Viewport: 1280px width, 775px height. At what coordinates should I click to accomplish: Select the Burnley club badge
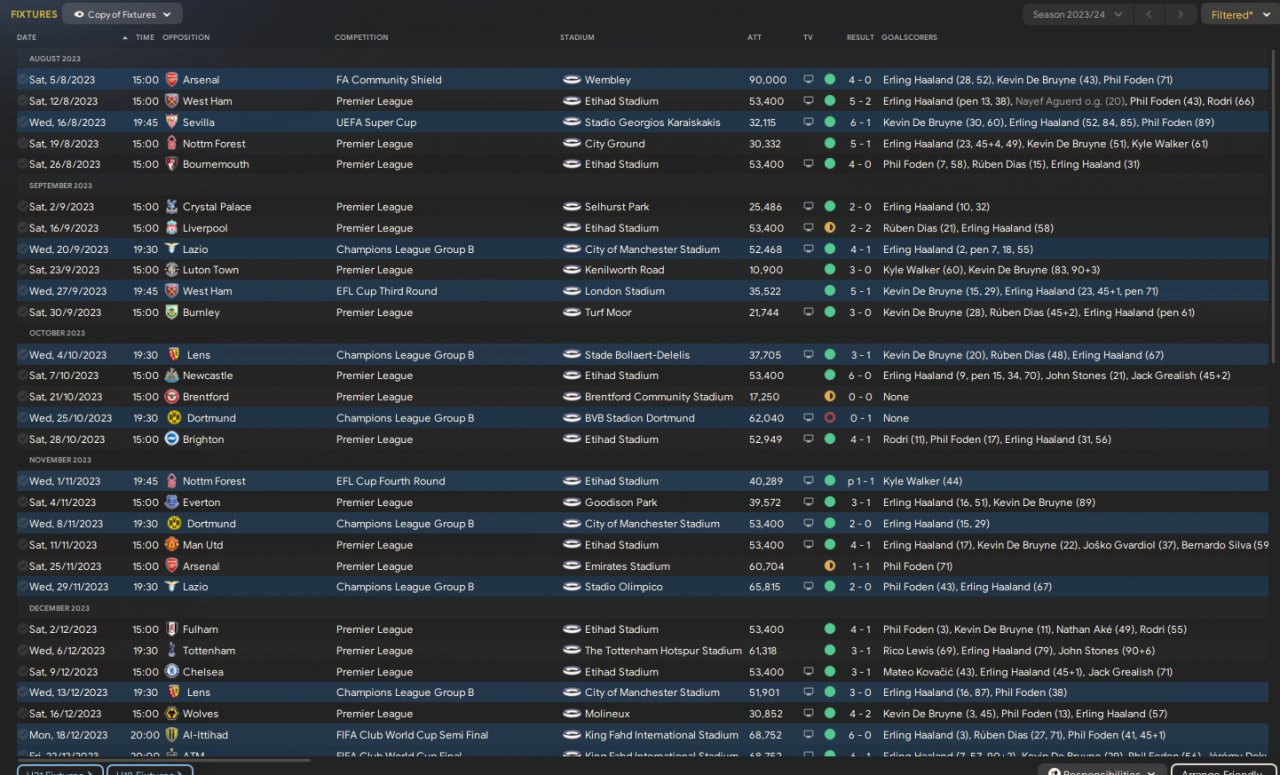(171, 312)
